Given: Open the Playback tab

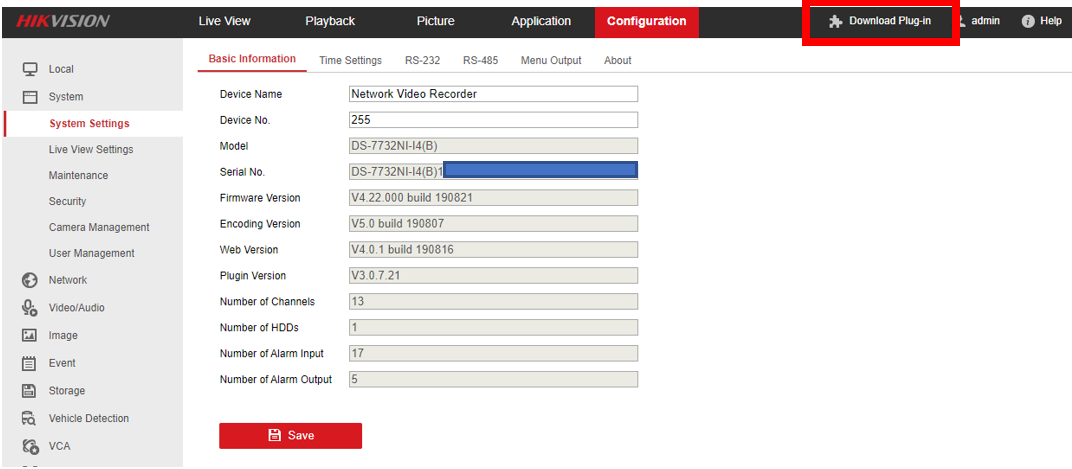Looking at the screenshot, I should [330, 21].
